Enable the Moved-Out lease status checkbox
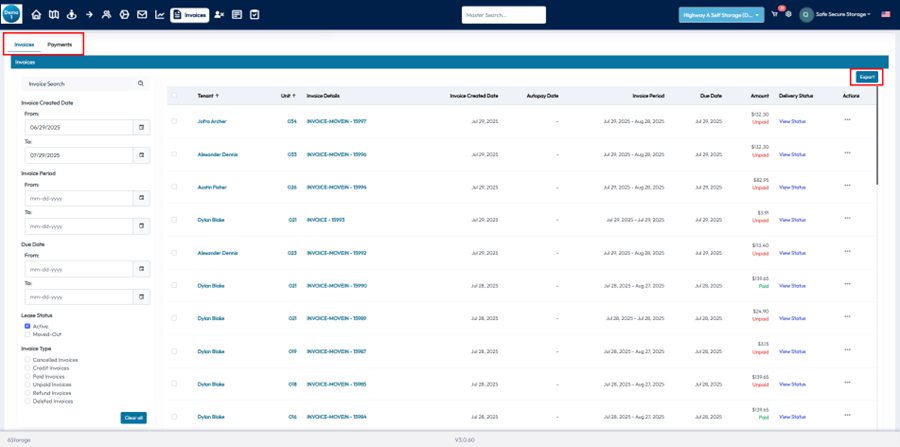 (x=27, y=334)
